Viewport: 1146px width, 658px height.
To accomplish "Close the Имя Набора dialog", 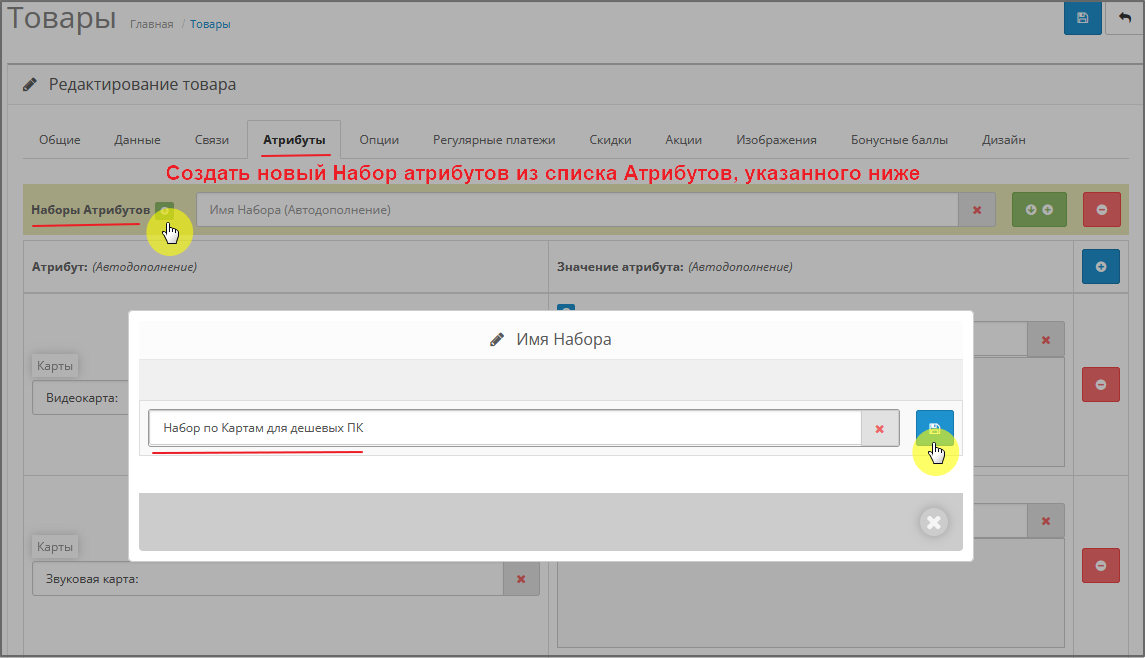I will click(x=933, y=522).
